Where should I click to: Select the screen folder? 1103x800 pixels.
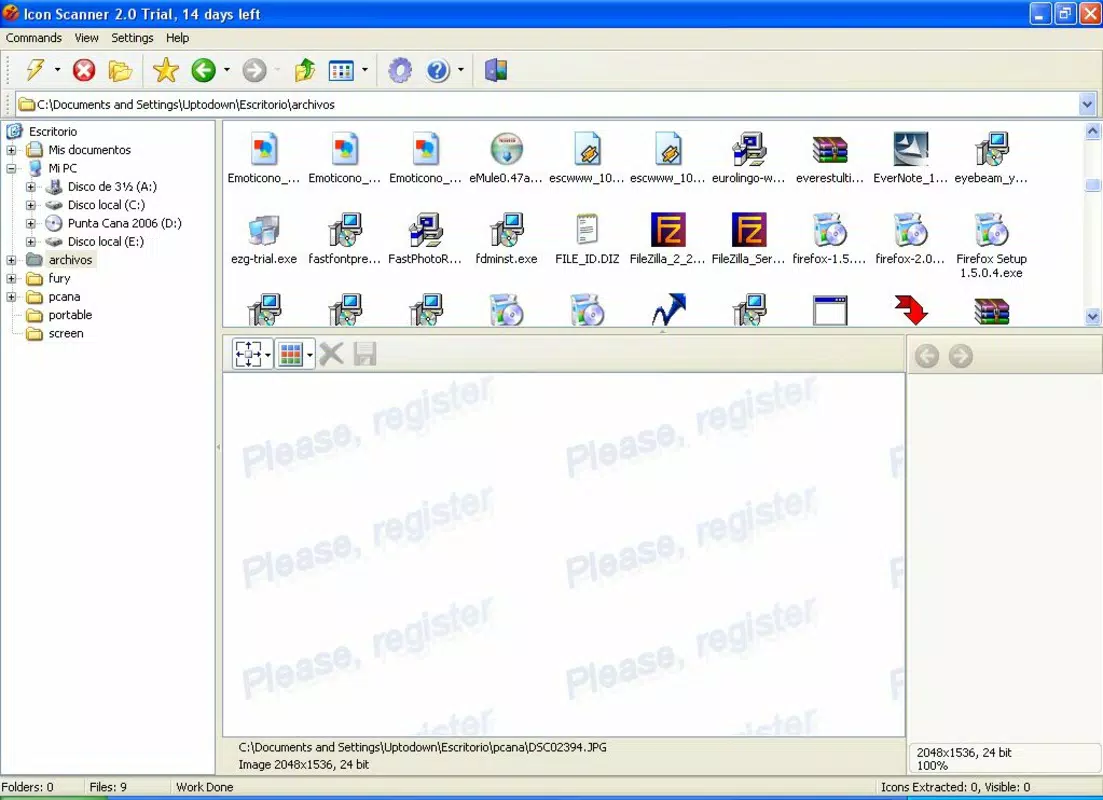coord(65,334)
